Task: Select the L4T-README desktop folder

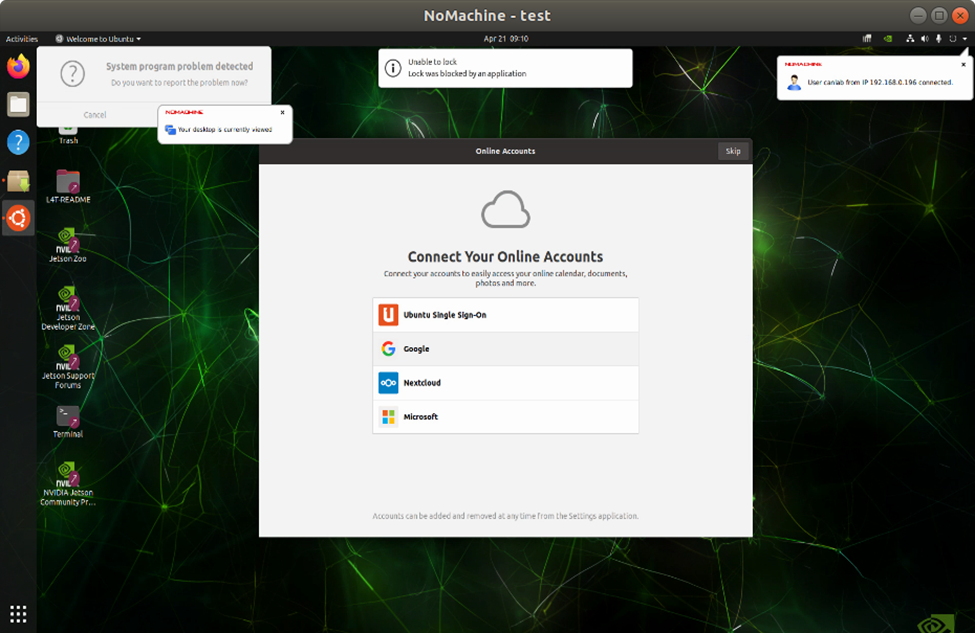Action: 68,186
